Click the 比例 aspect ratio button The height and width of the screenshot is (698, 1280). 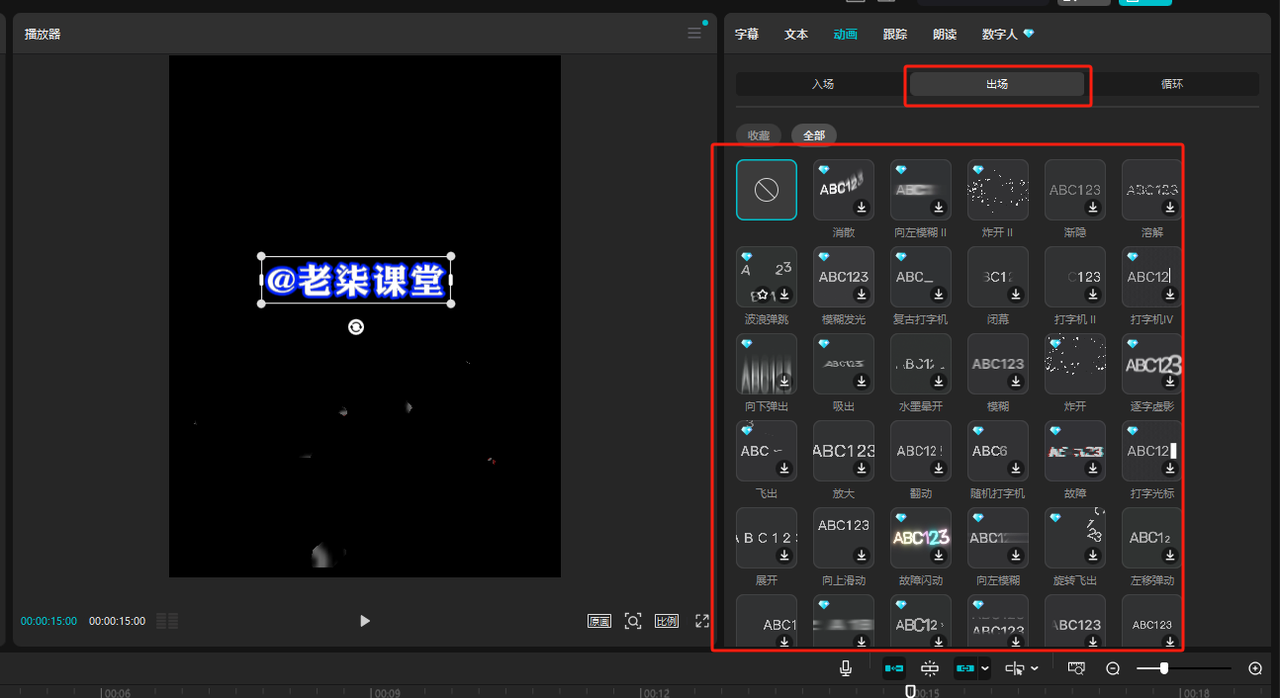click(667, 621)
